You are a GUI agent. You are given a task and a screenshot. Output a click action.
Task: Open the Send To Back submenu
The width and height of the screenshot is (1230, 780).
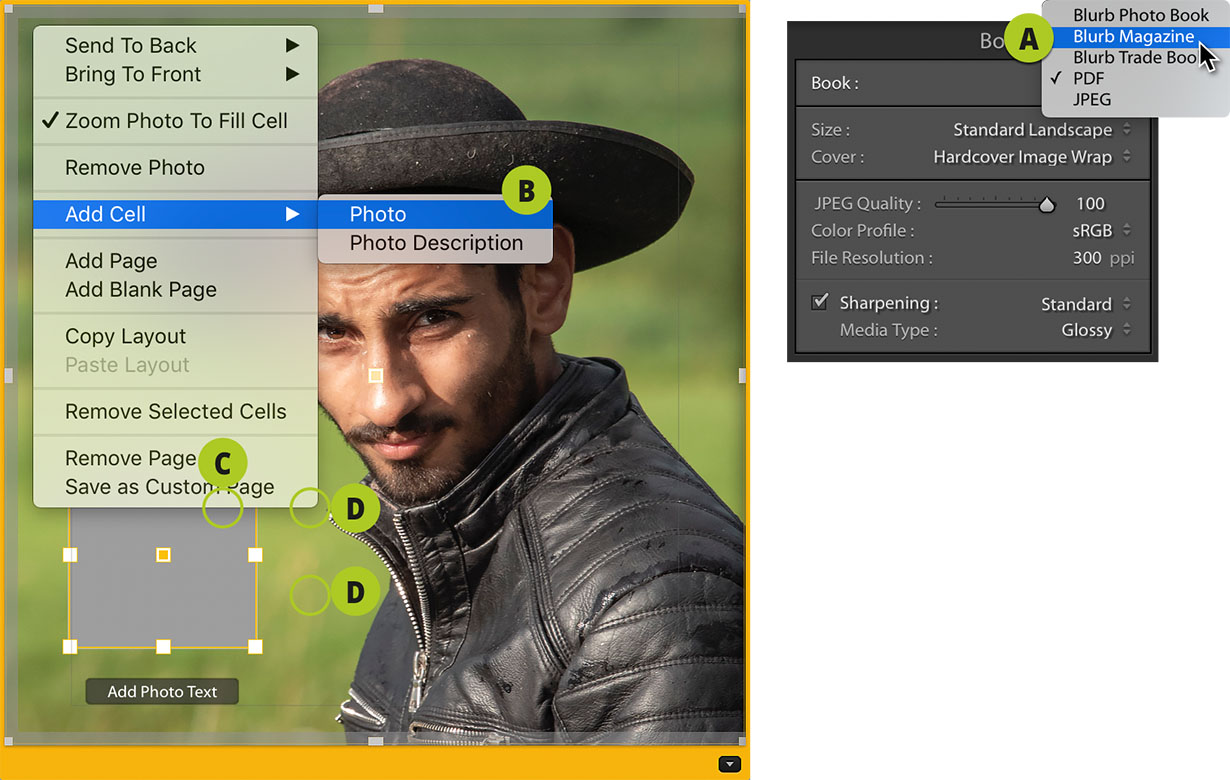coord(175,46)
